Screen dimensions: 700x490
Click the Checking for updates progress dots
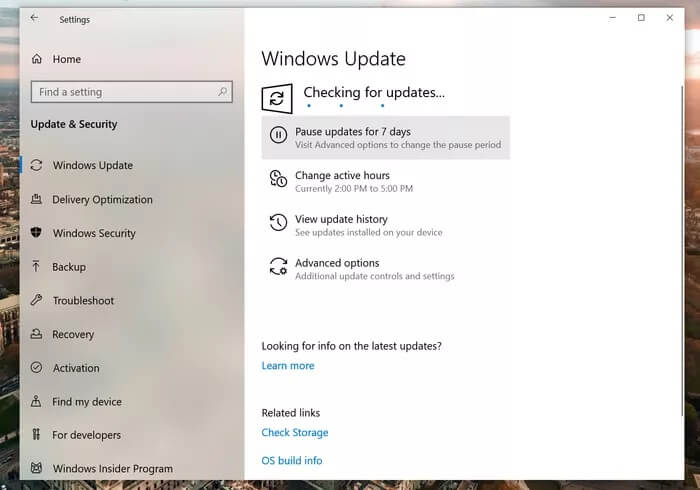click(x=346, y=106)
